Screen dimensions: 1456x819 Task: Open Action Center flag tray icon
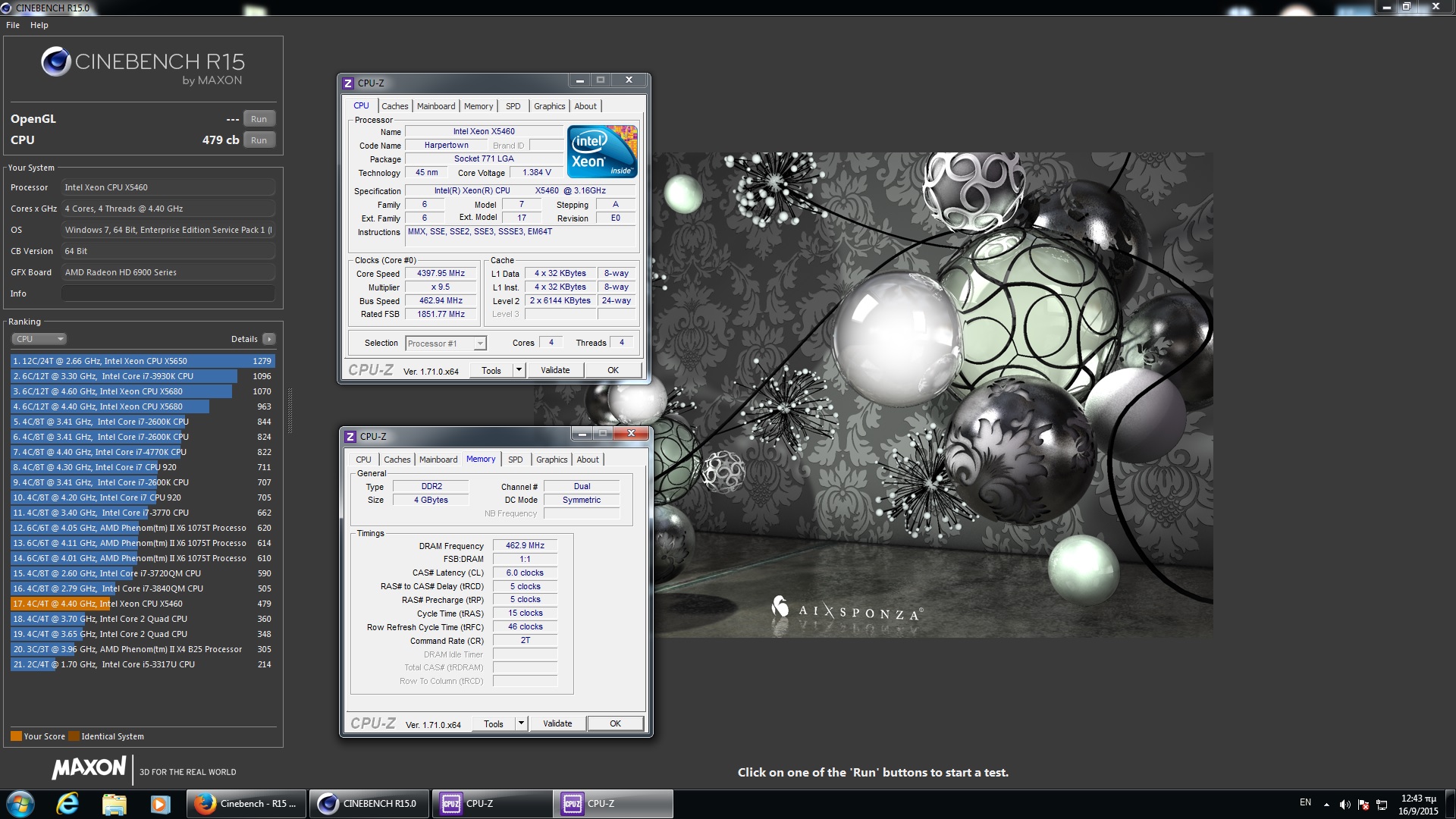point(1363,805)
